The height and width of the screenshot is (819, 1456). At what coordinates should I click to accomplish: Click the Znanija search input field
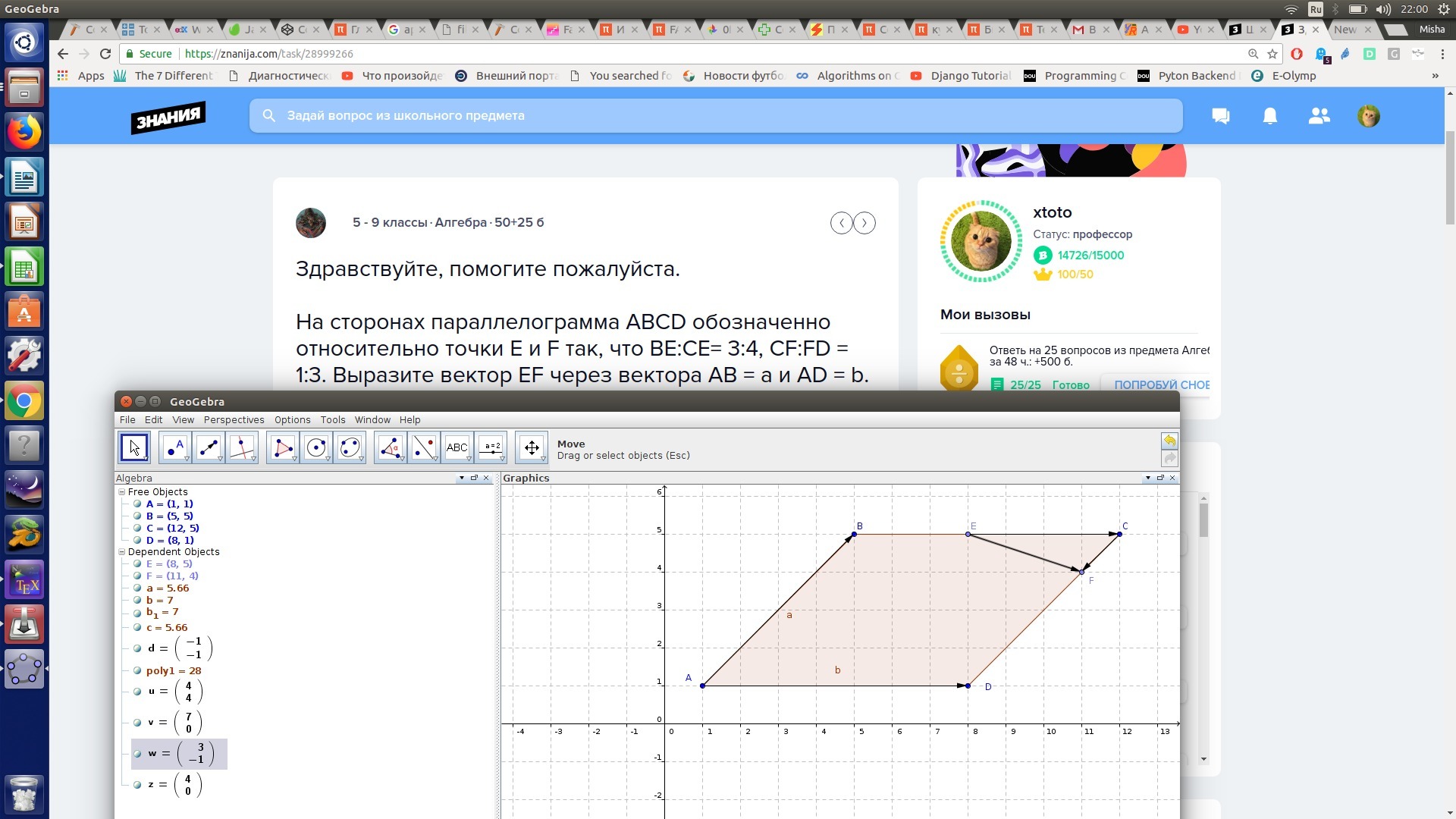pos(715,116)
